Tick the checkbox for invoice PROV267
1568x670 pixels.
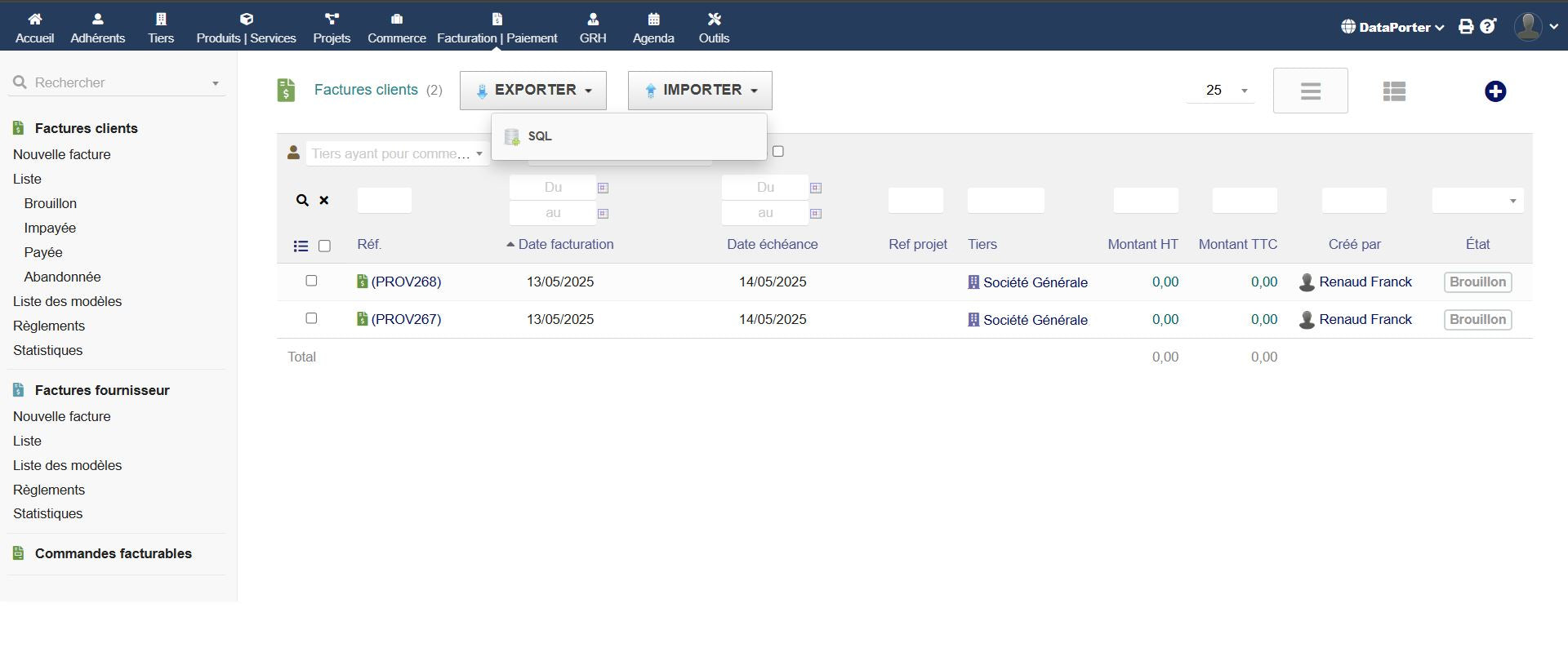pyautogui.click(x=311, y=318)
